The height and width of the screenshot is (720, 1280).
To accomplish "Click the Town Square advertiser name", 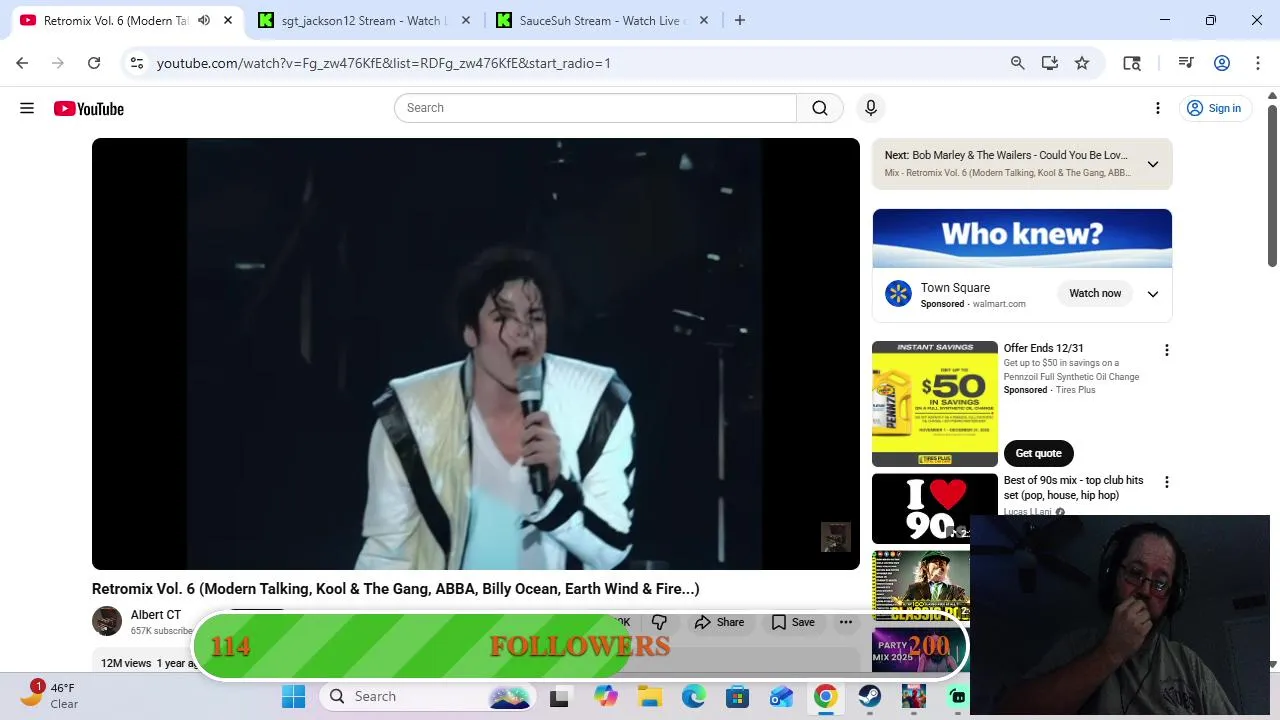I will 955,288.
